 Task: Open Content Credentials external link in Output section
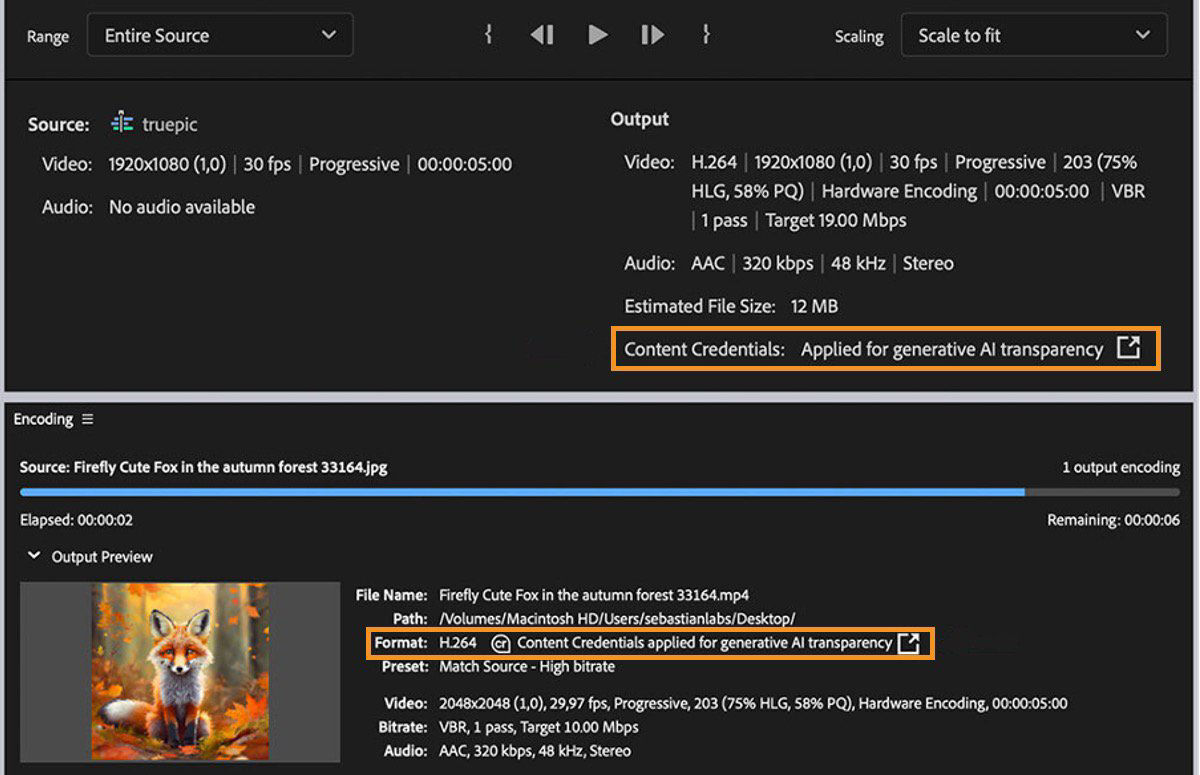click(x=1129, y=349)
